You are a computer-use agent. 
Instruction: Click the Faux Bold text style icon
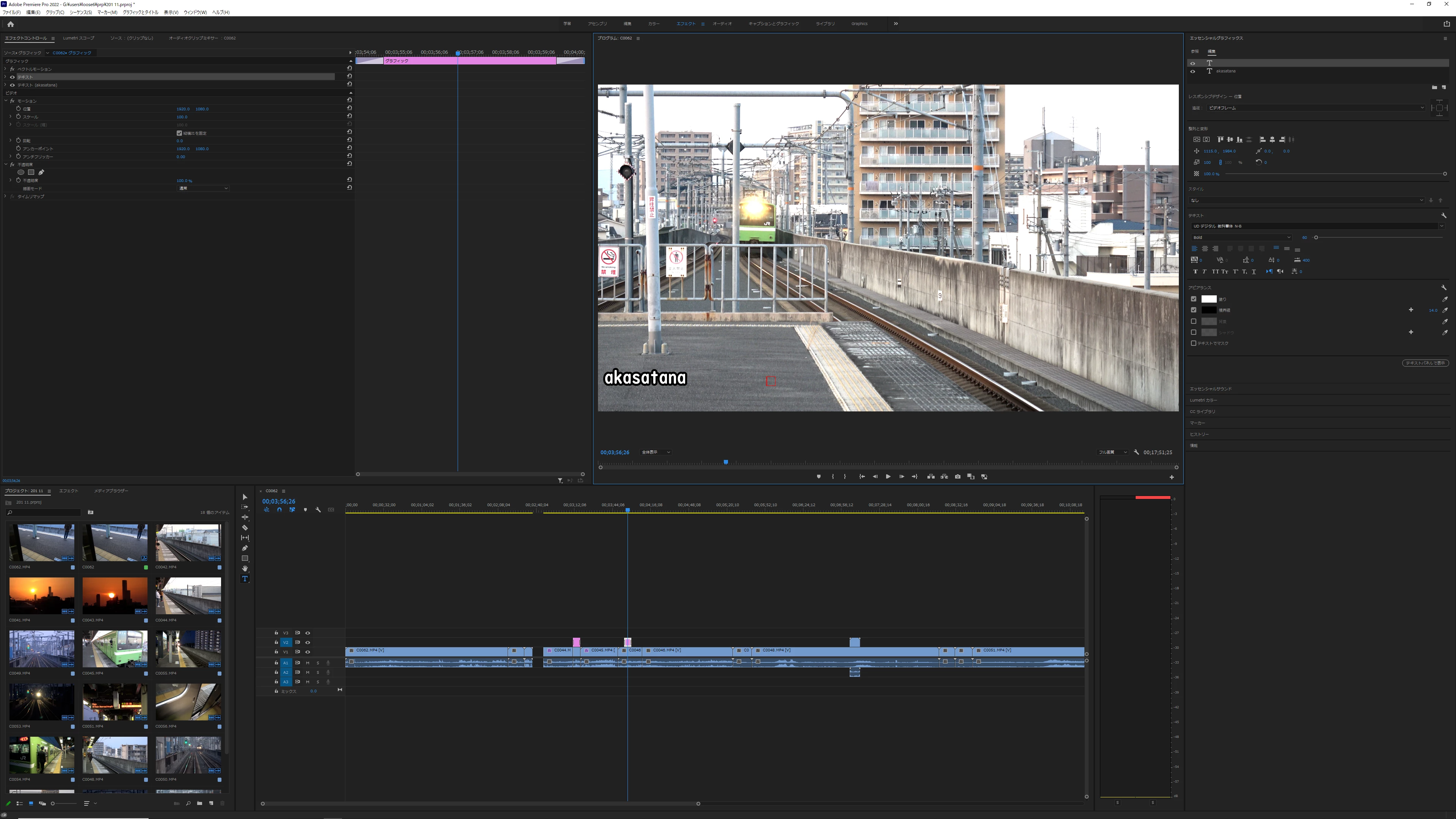[1195, 272]
